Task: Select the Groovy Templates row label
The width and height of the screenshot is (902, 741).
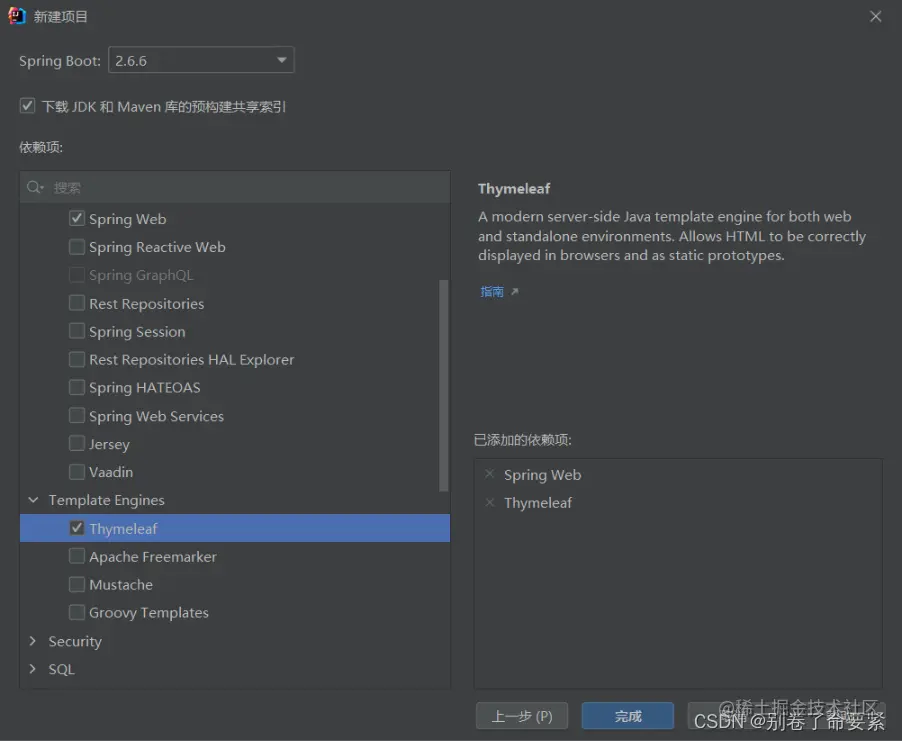Action: click(x=149, y=613)
